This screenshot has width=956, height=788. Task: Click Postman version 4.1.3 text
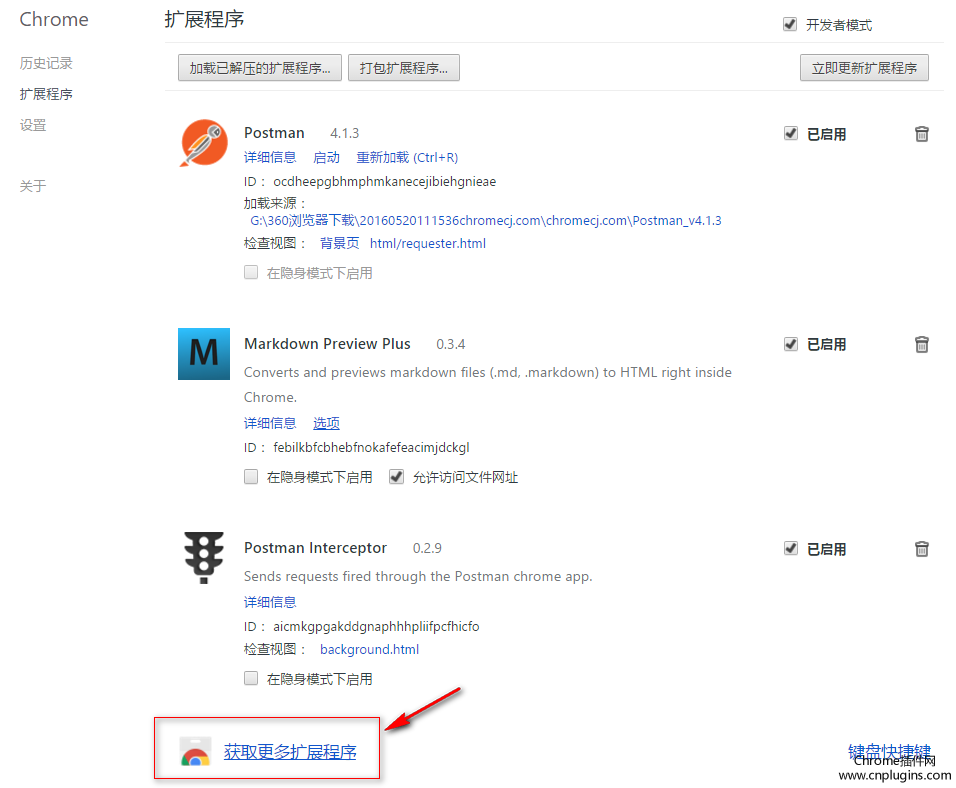[x=344, y=133]
